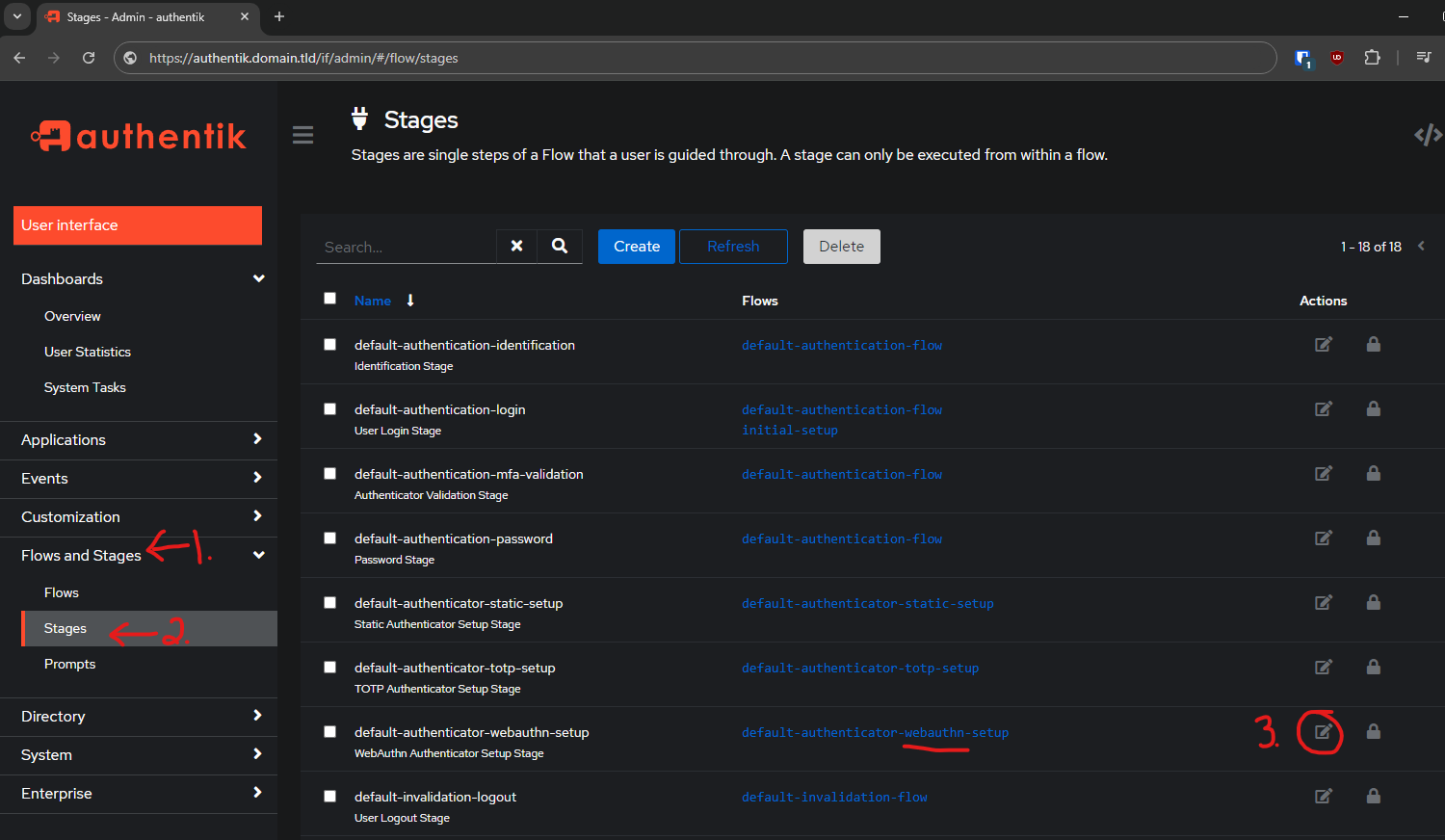Open the Overview dashboard
This screenshot has height=840, width=1445.
[72, 316]
